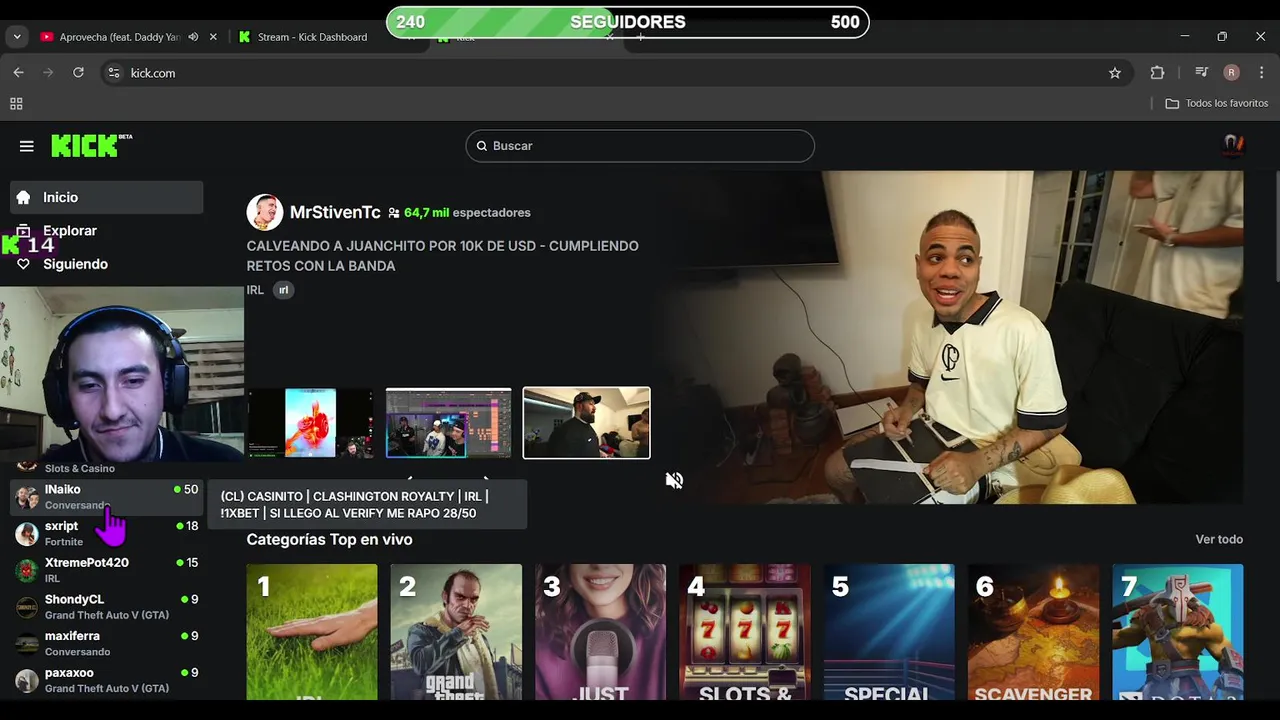
Task: Click the browser forward arrow
Action: pyautogui.click(x=48, y=73)
